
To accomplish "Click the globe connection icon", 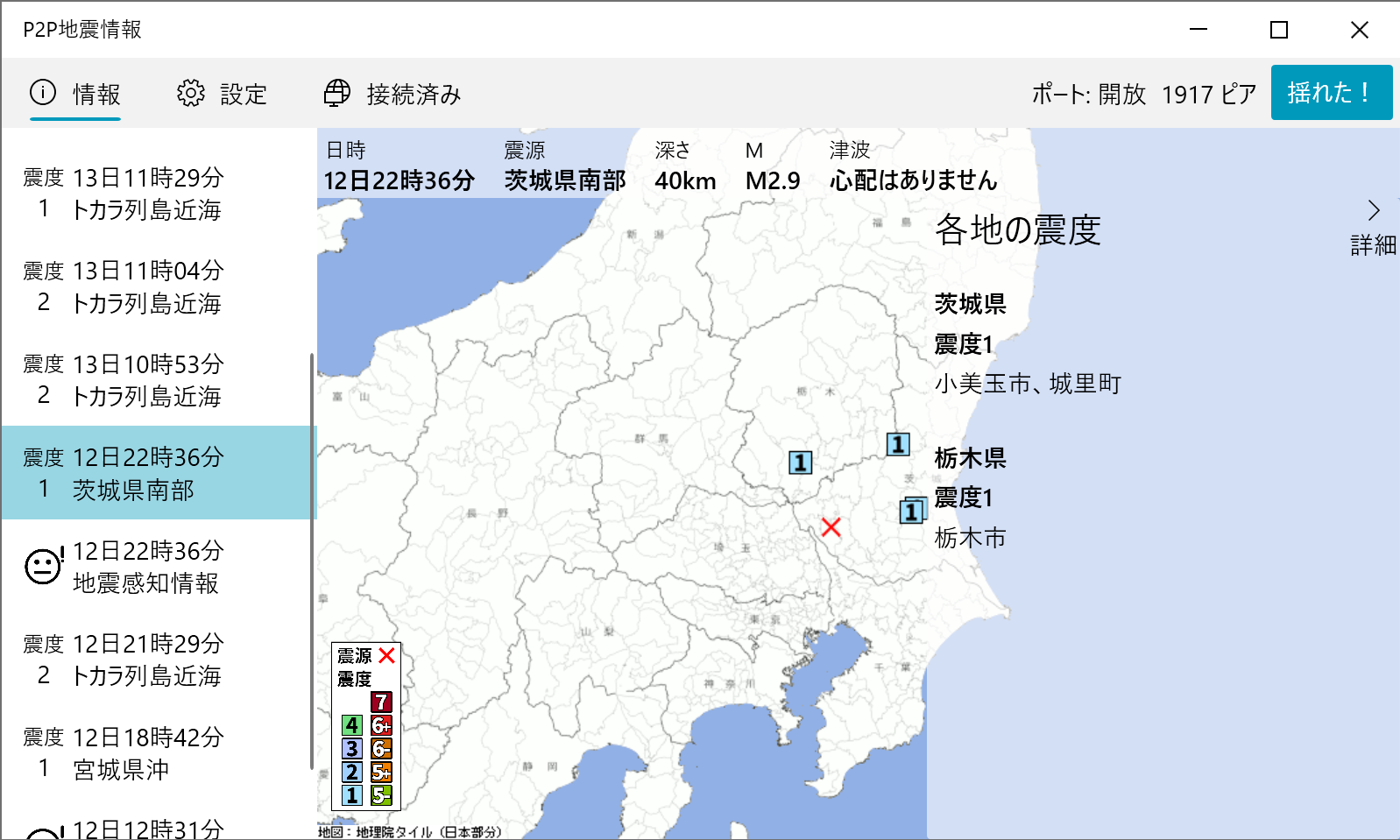I will [x=337, y=93].
